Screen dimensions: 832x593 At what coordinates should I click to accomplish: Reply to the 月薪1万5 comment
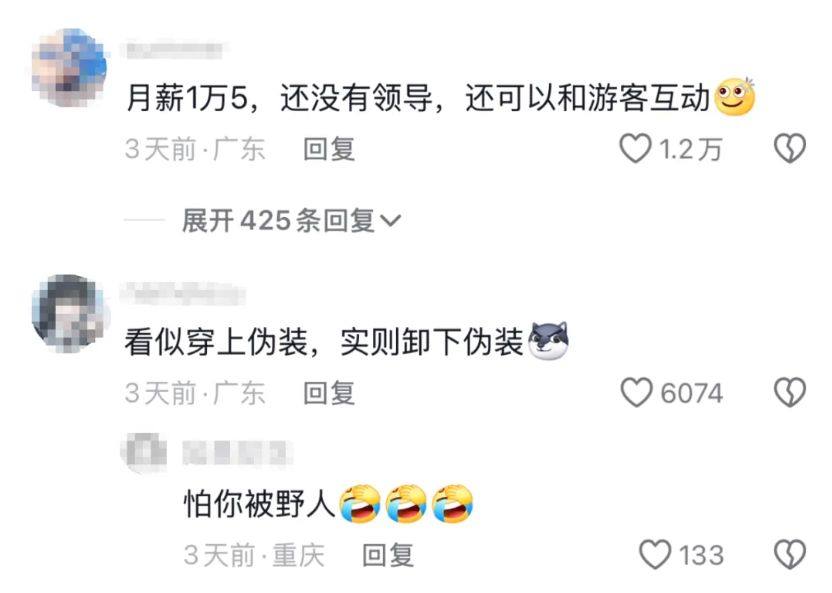point(329,149)
